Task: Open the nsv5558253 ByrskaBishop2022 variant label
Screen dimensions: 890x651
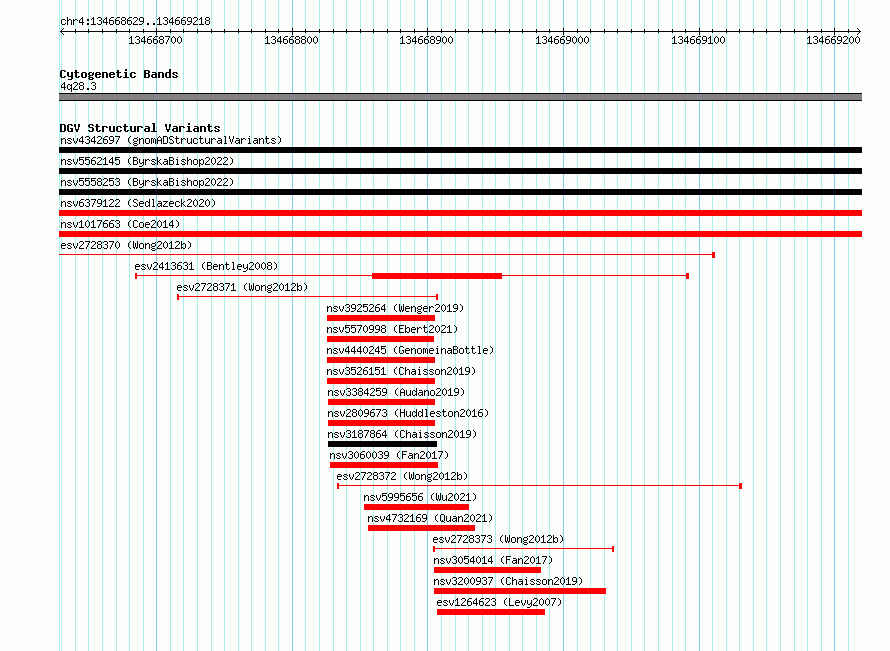Action: click(147, 182)
